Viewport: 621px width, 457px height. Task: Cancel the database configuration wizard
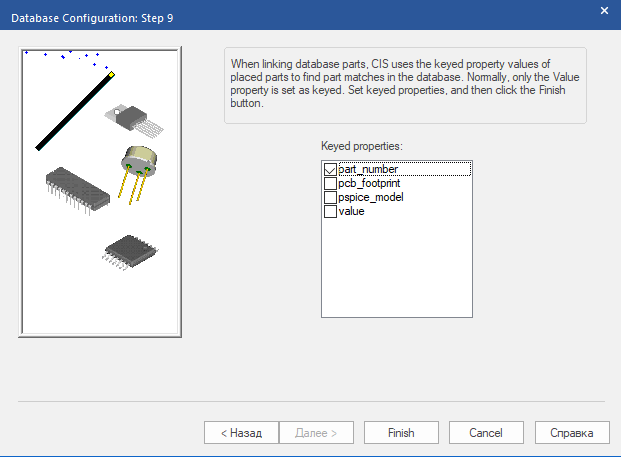coord(484,433)
